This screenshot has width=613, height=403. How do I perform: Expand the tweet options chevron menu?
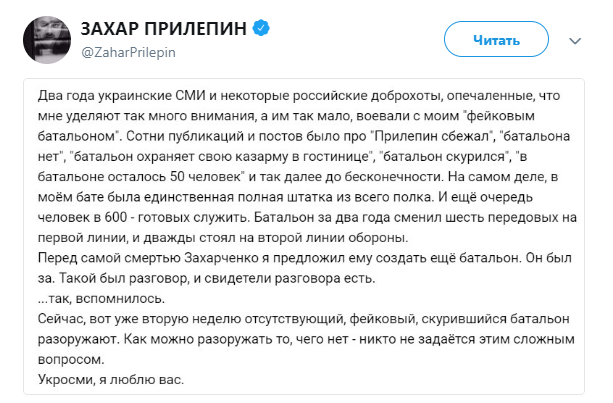[x=576, y=41]
